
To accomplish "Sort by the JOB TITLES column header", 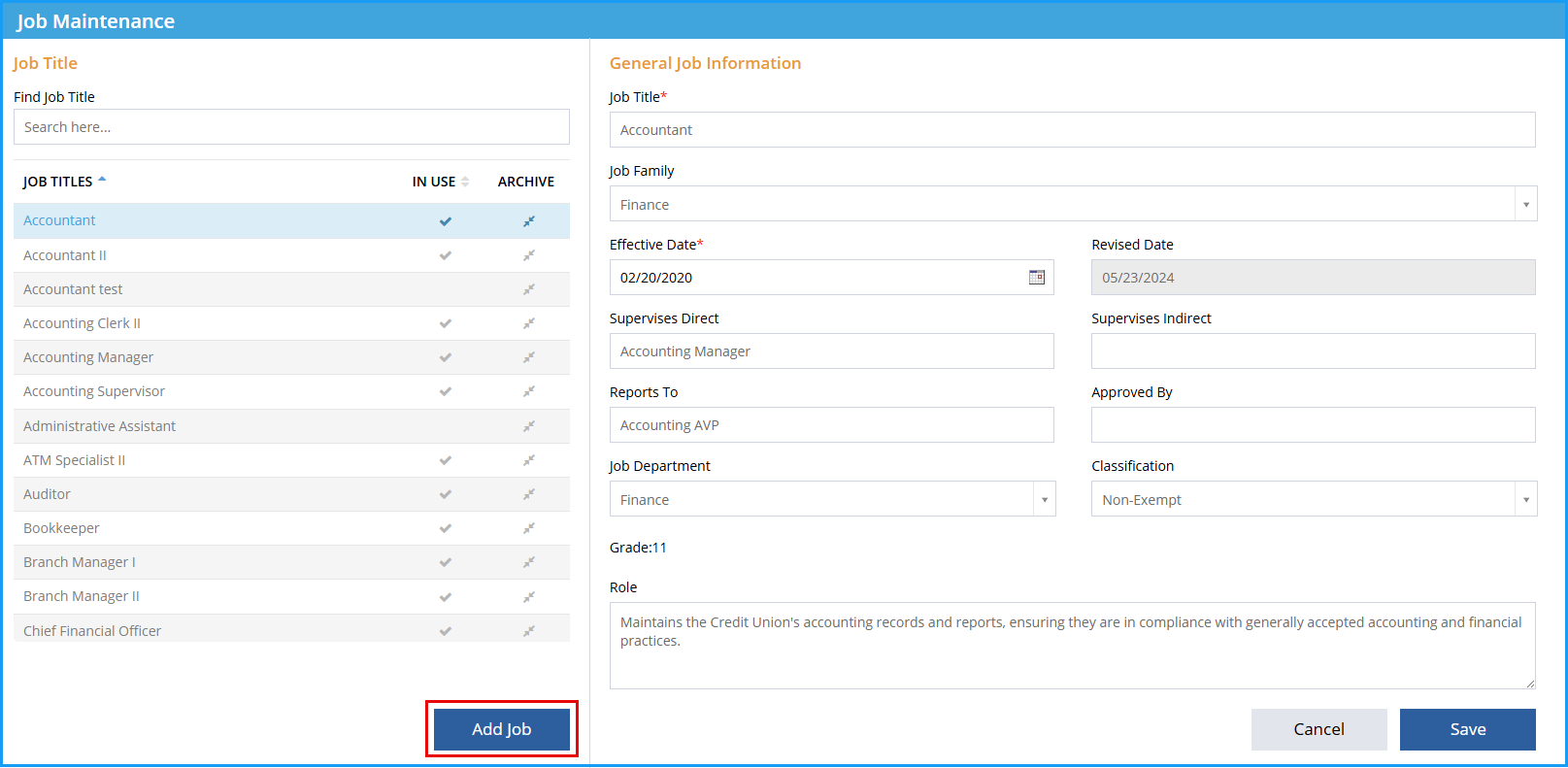I will (64, 182).
